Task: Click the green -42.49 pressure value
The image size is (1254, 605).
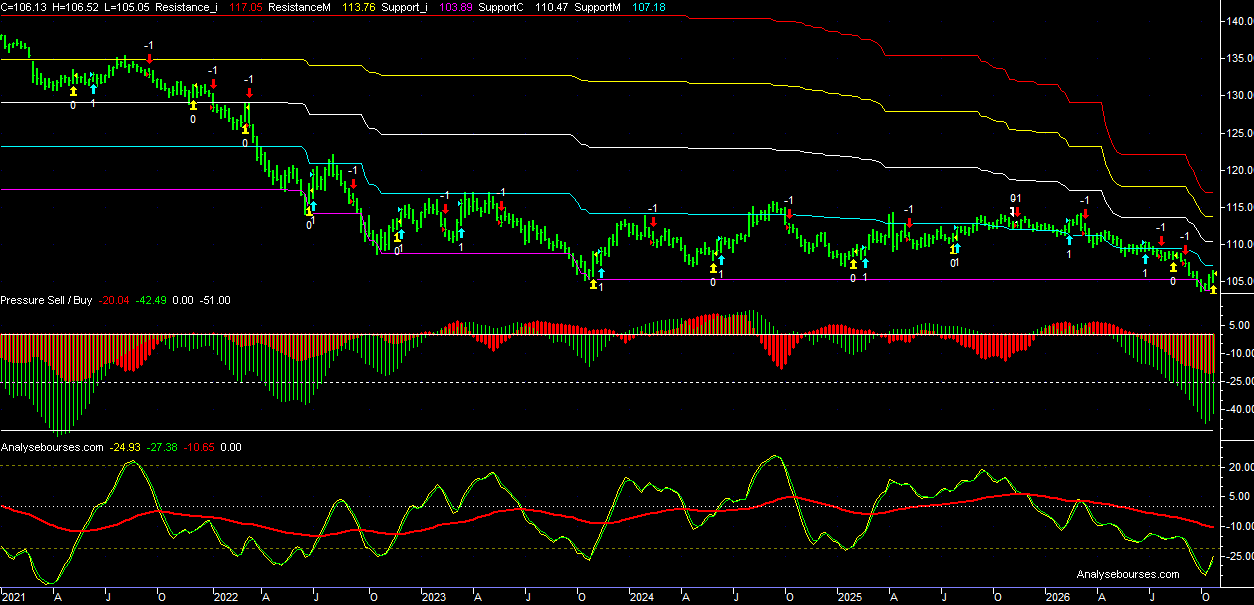Action: pos(152,300)
